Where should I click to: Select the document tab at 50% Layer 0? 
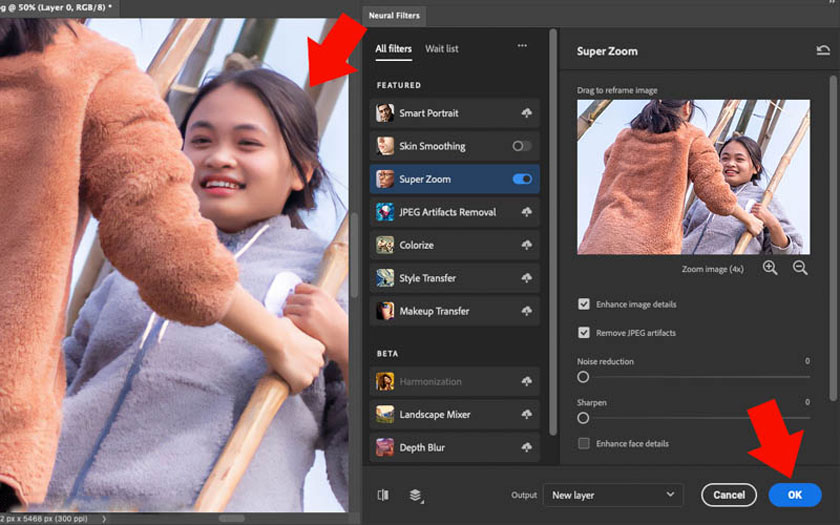58,7
